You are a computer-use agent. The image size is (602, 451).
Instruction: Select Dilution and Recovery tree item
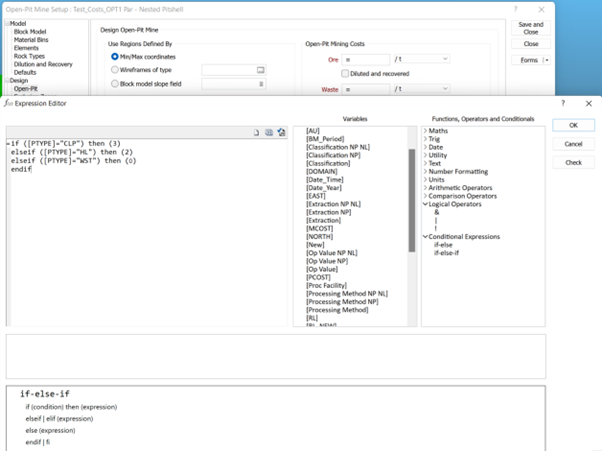[x=43, y=64]
